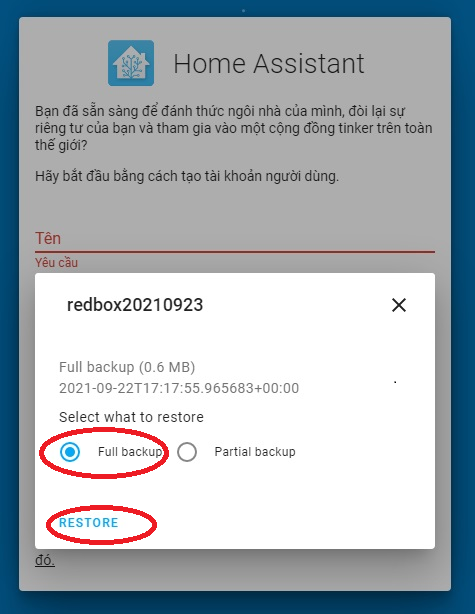The height and width of the screenshot is (614, 475).
Task: Click the "Hãy bắt đầu bằng cách" instruction line
Action: pos(187,176)
